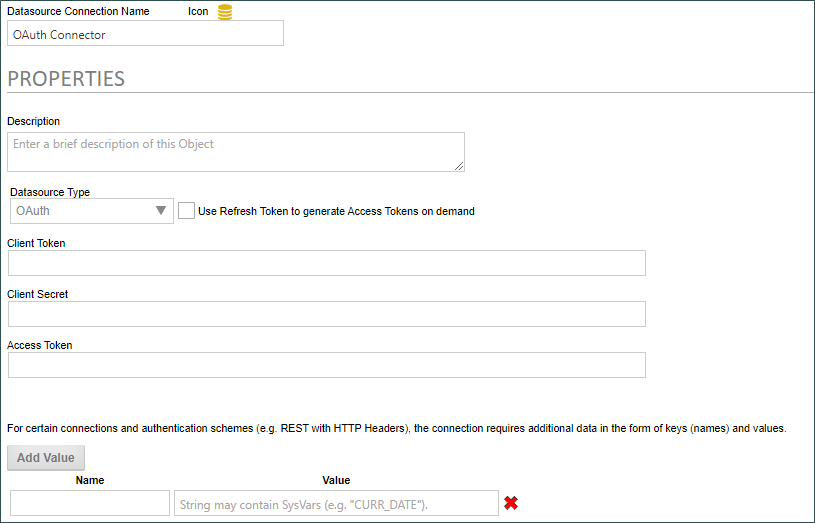Image resolution: width=815 pixels, height=523 pixels.
Task: Select the Client Secret input field
Action: click(x=327, y=314)
